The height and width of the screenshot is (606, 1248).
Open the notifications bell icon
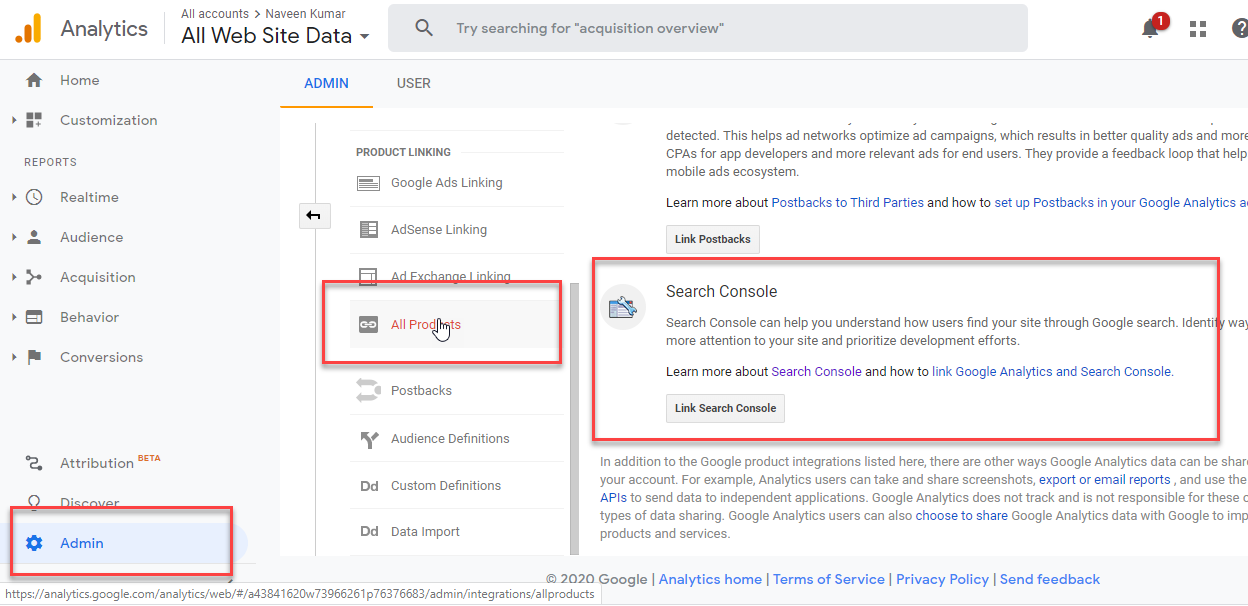[1150, 29]
